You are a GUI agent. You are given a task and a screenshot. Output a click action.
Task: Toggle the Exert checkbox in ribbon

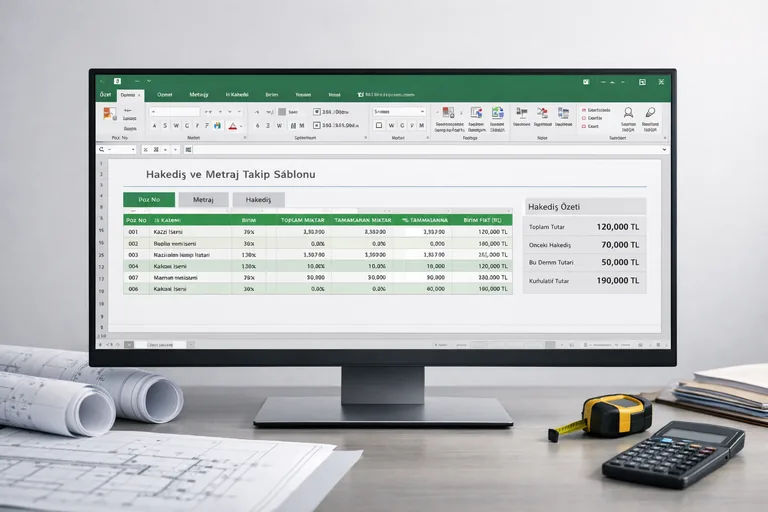click(x=584, y=126)
